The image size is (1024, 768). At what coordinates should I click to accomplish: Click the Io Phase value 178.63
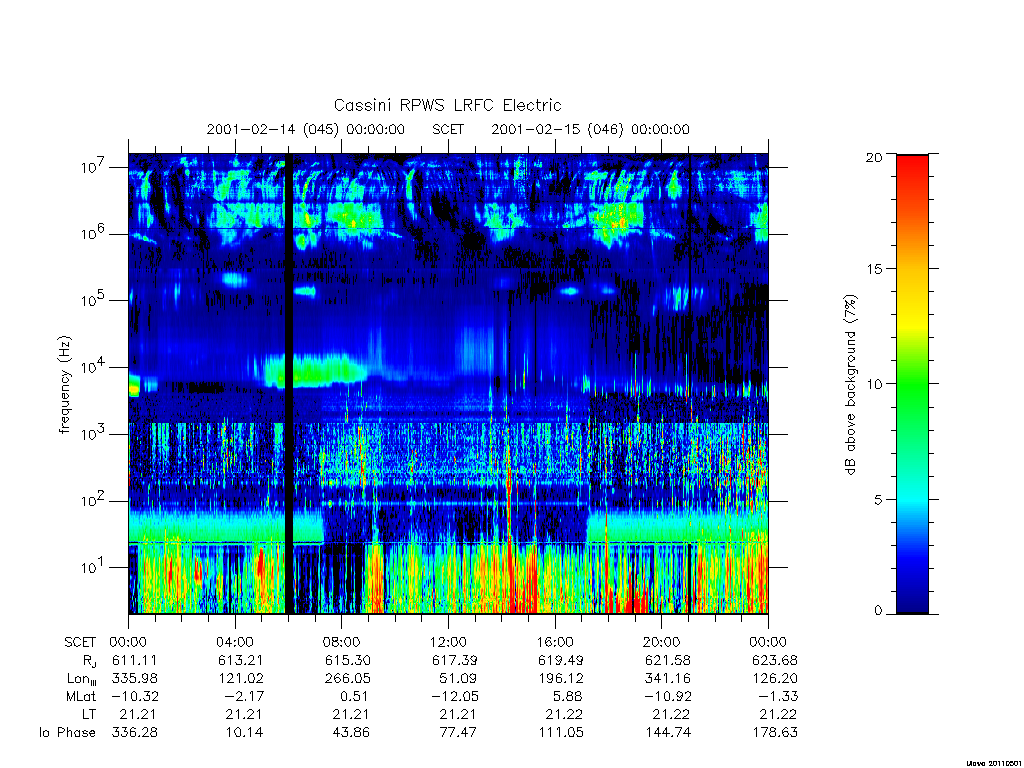[775, 733]
